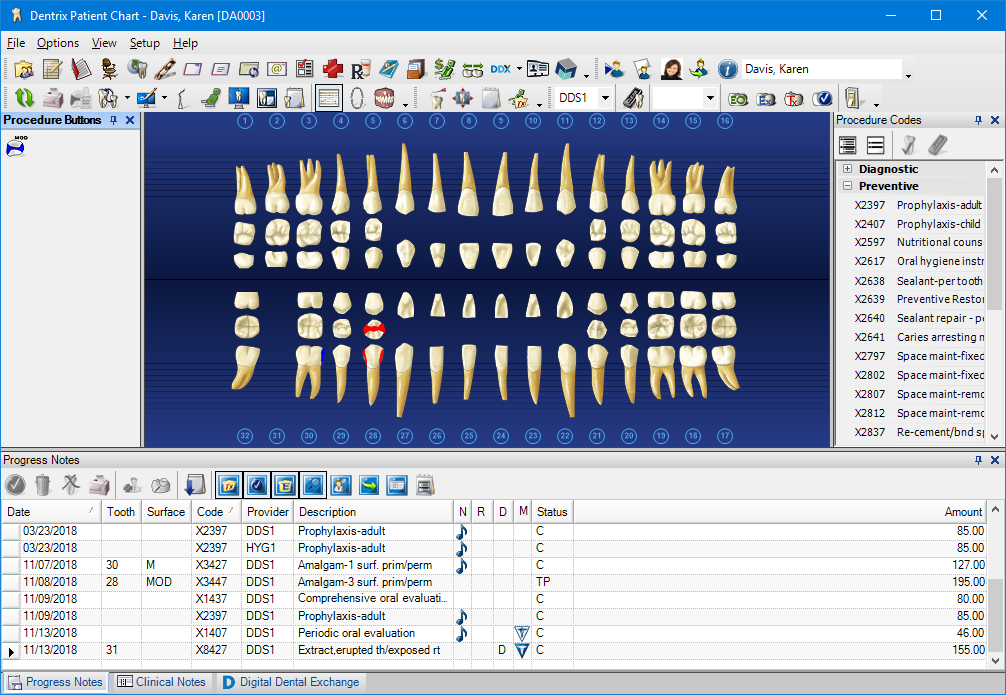
Task: Open Patient Alerts with the red cross icon
Action: [x=332, y=69]
